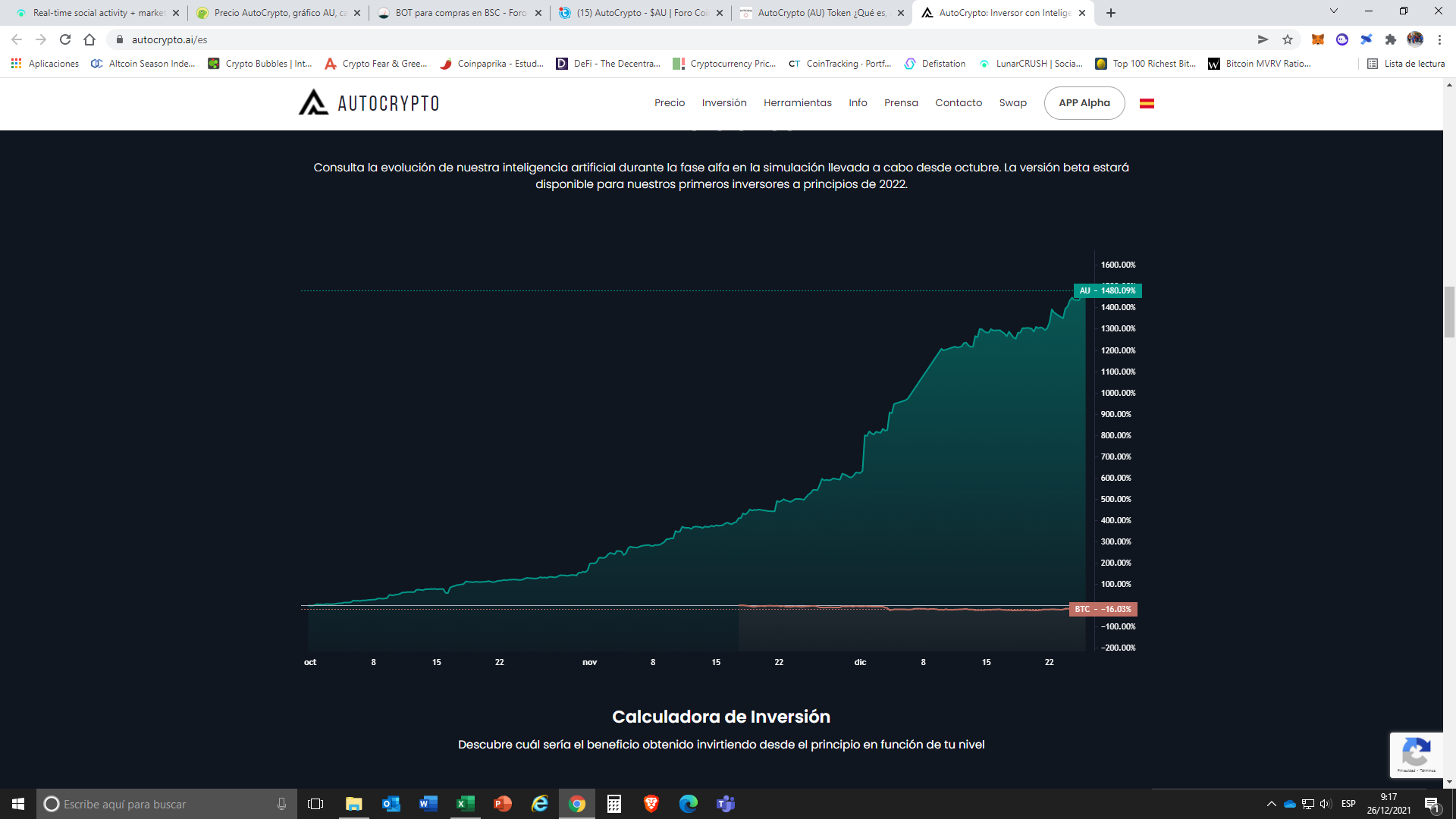Open Excel from the taskbar
The height and width of the screenshot is (819, 1456).
click(465, 804)
